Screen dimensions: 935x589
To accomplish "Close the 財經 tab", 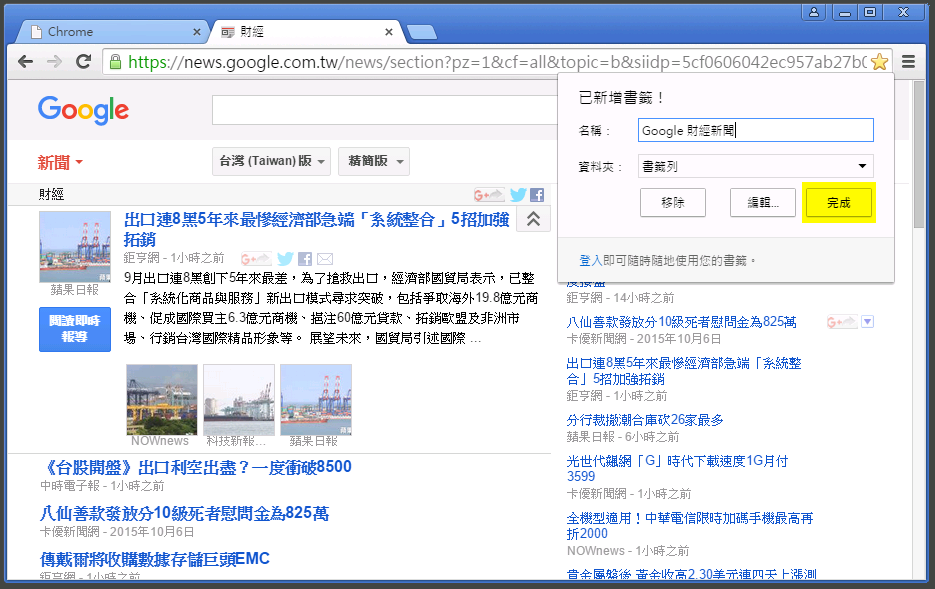I will click(x=389, y=32).
